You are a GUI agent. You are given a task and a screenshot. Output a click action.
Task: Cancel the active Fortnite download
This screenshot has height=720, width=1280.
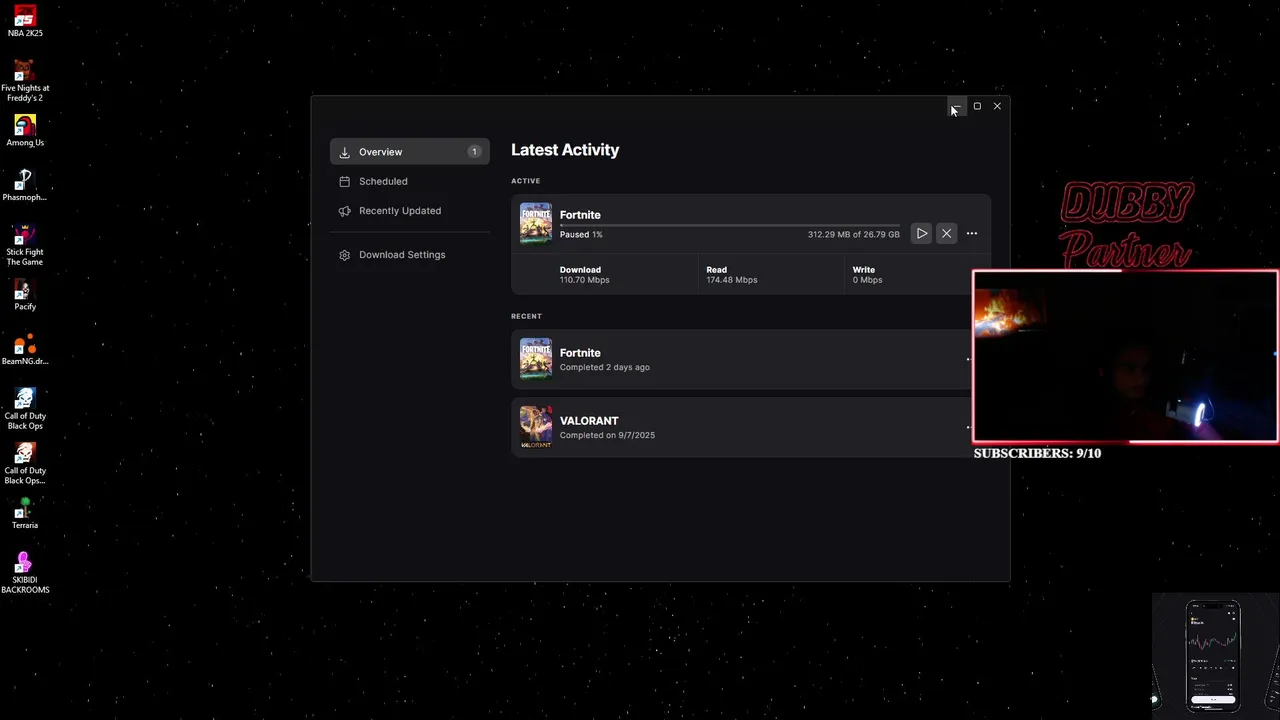point(946,234)
